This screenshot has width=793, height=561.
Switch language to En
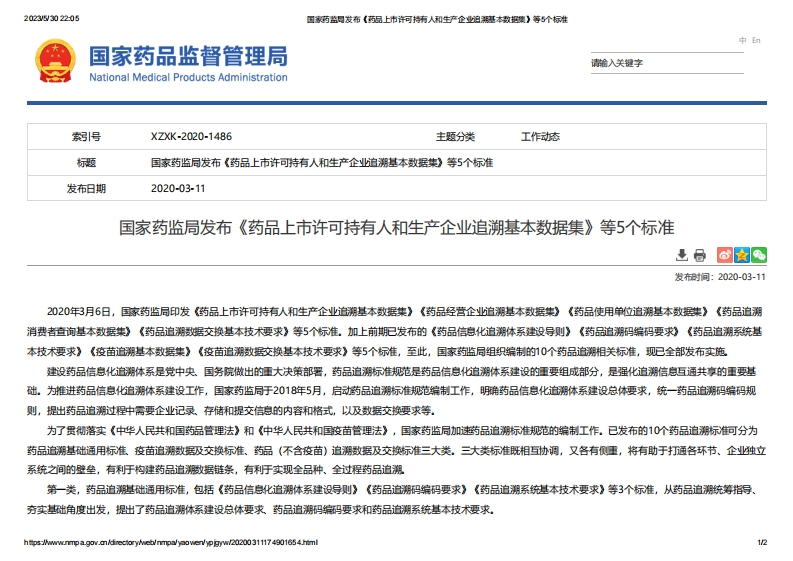(756, 41)
